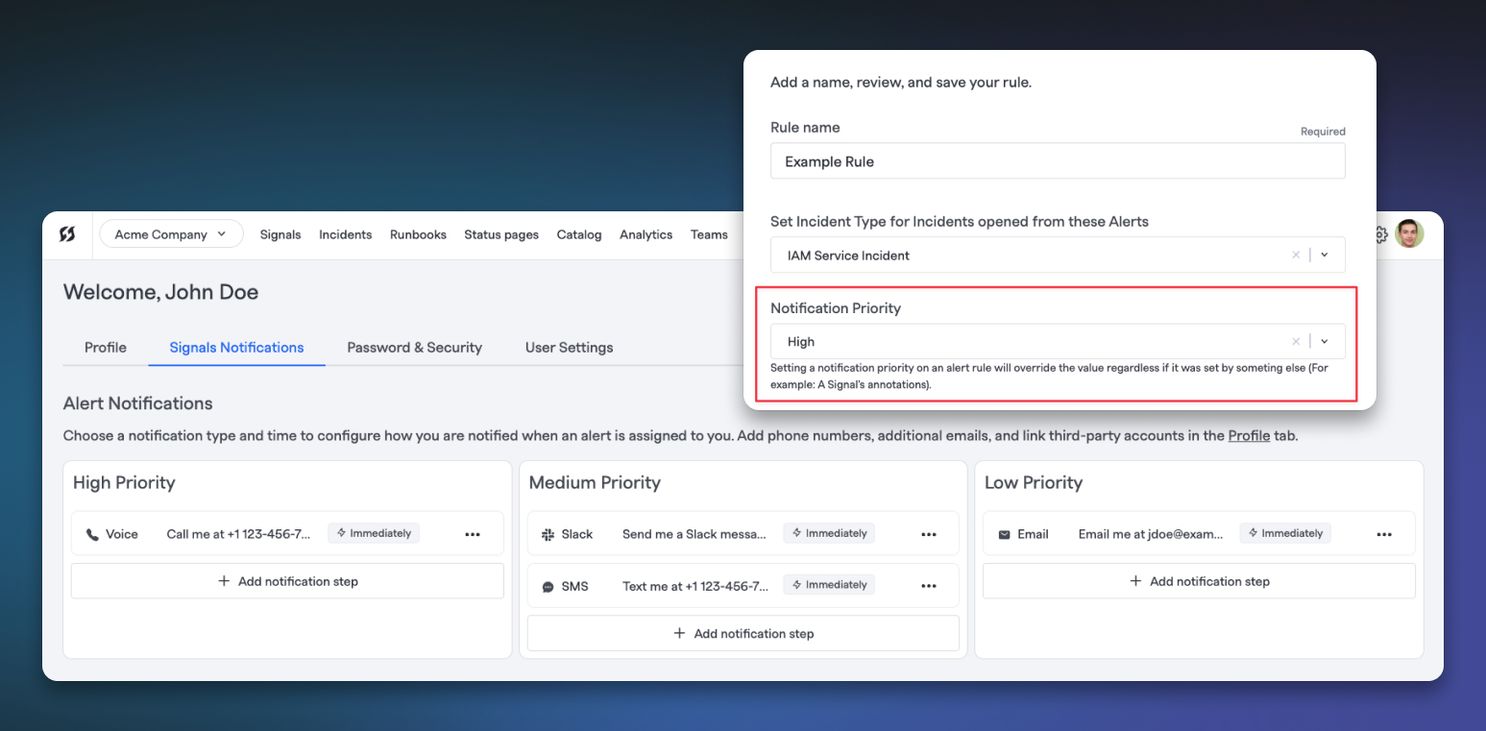This screenshot has height=731, width=1486.
Task: Open the Signals nav item
Action: (280, 234)
